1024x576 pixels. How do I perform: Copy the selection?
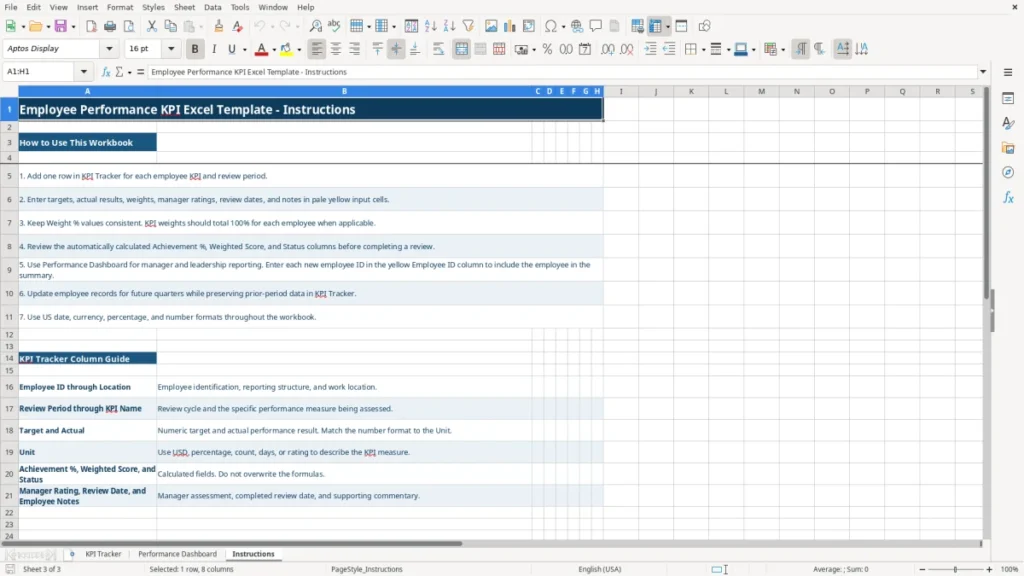pyautogui.click(x=170, y=26)
